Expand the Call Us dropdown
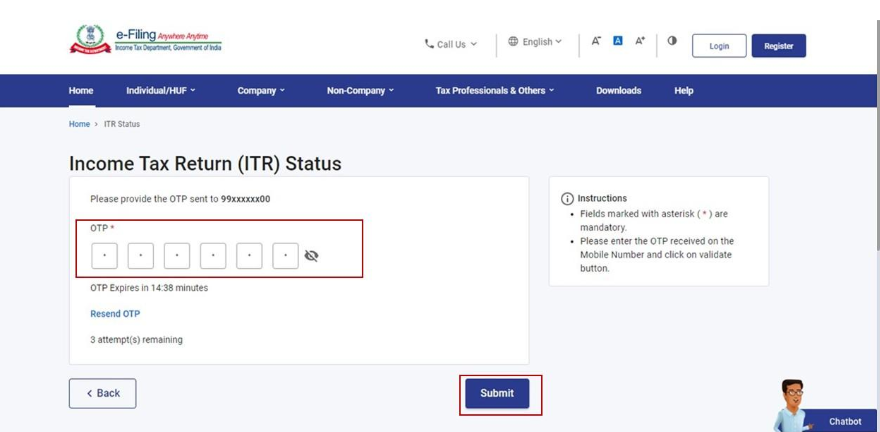The height and width of the screenshot is (432, 880). click(452, 44)
